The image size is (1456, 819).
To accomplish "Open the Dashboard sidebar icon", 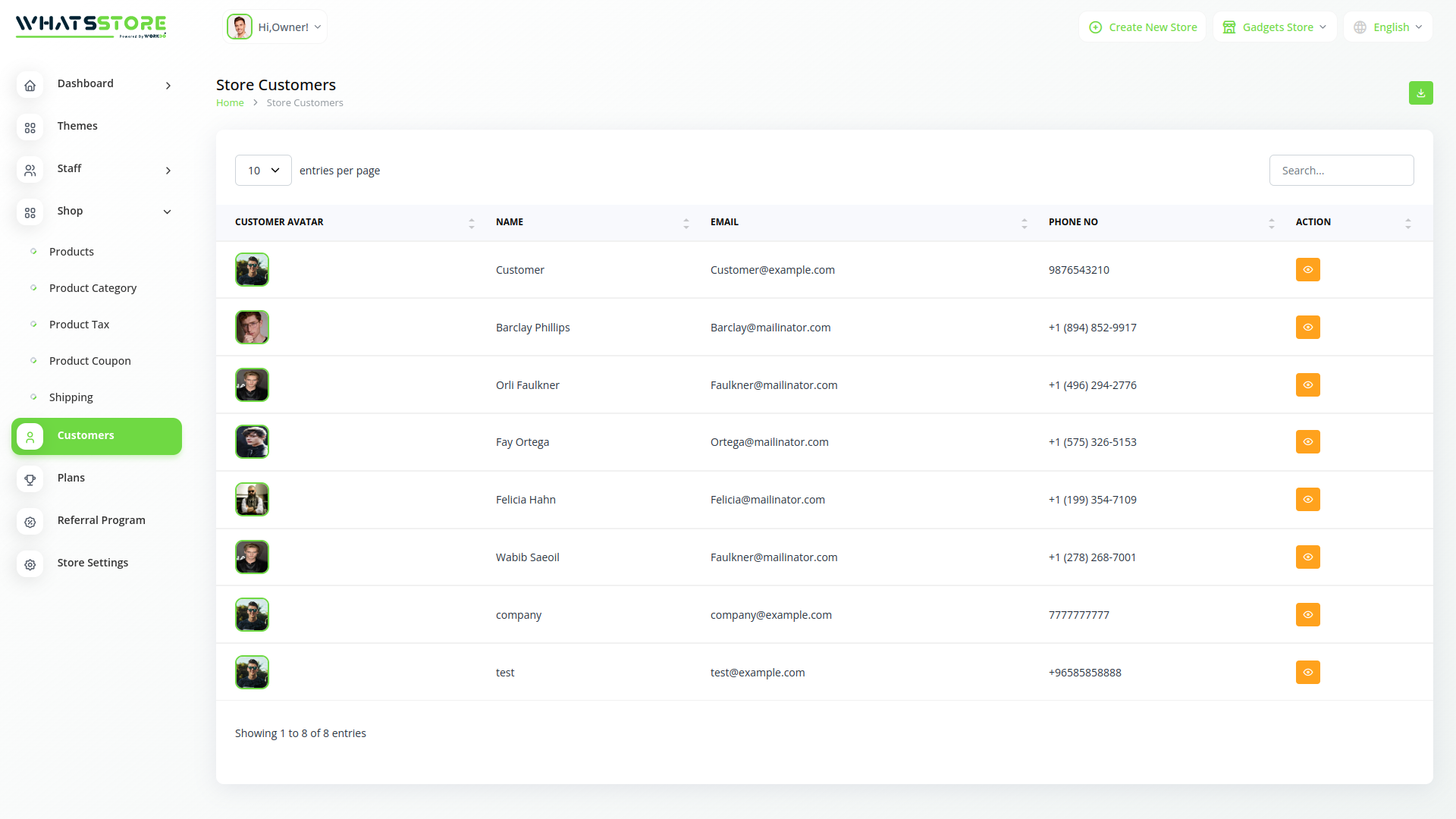I will pos(30,86).
